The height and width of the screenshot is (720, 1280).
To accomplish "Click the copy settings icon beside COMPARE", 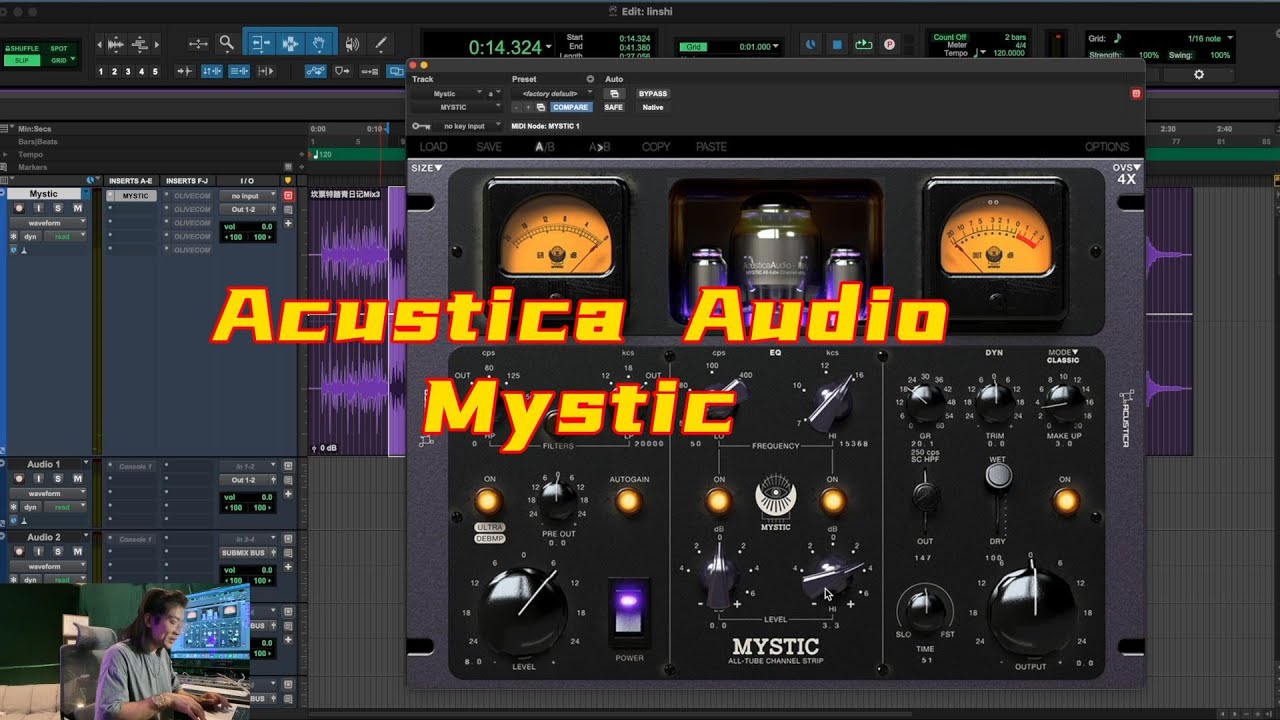I will (540, 107).
